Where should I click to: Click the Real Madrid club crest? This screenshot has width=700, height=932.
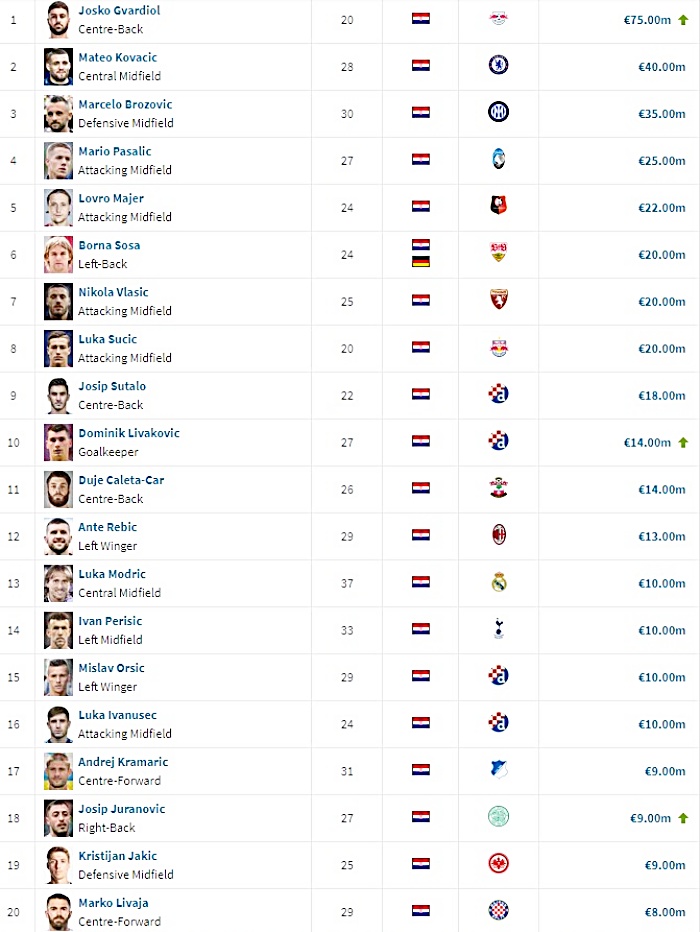pyautogui.click(x=499, y=582)
